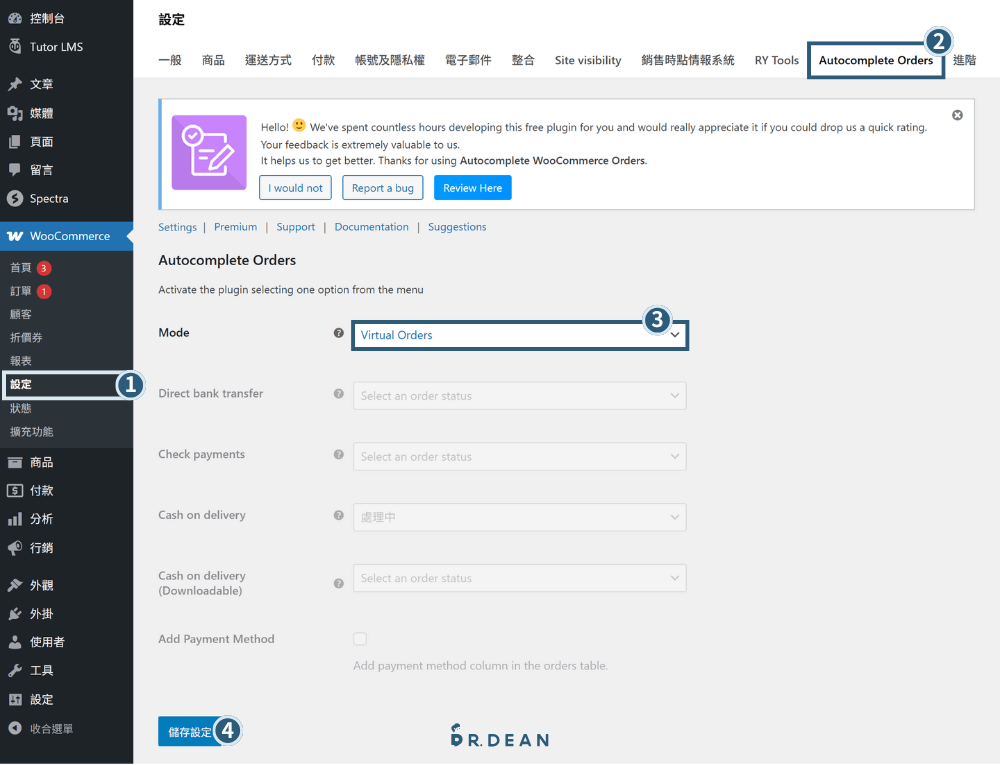This screenshot has width=1000, height=765.
Task: Dismiss the rating notice
Action: [957, 114]
